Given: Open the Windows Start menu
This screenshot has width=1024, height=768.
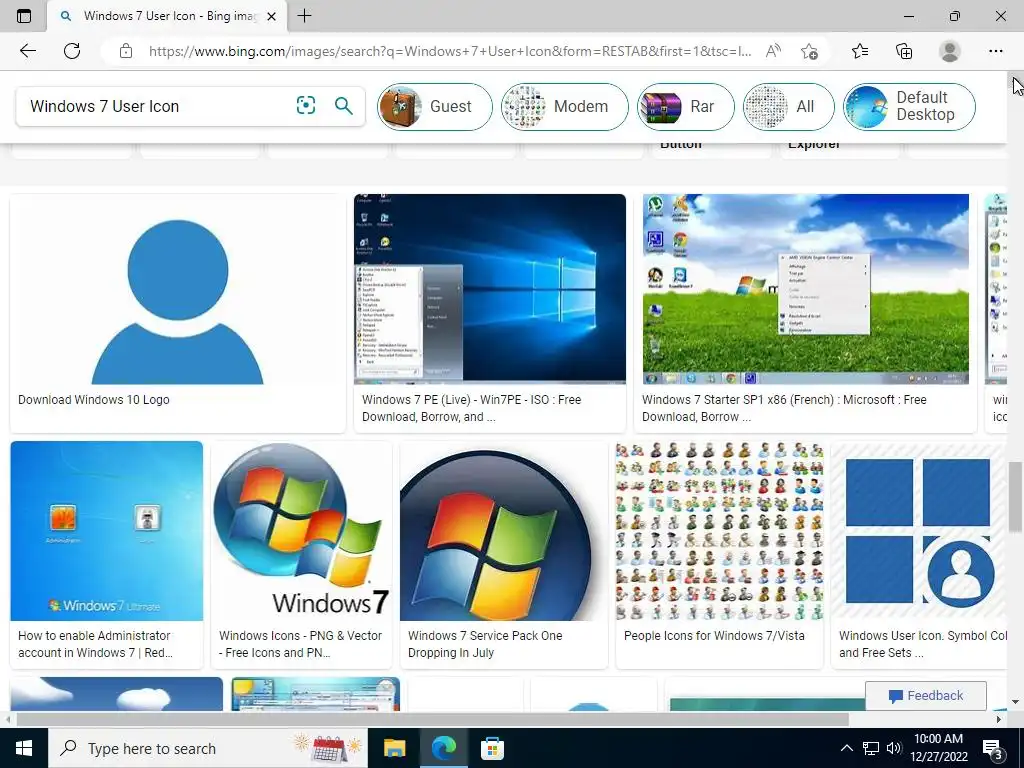Looking at the screenshot, I should click(x=24, y=748).
